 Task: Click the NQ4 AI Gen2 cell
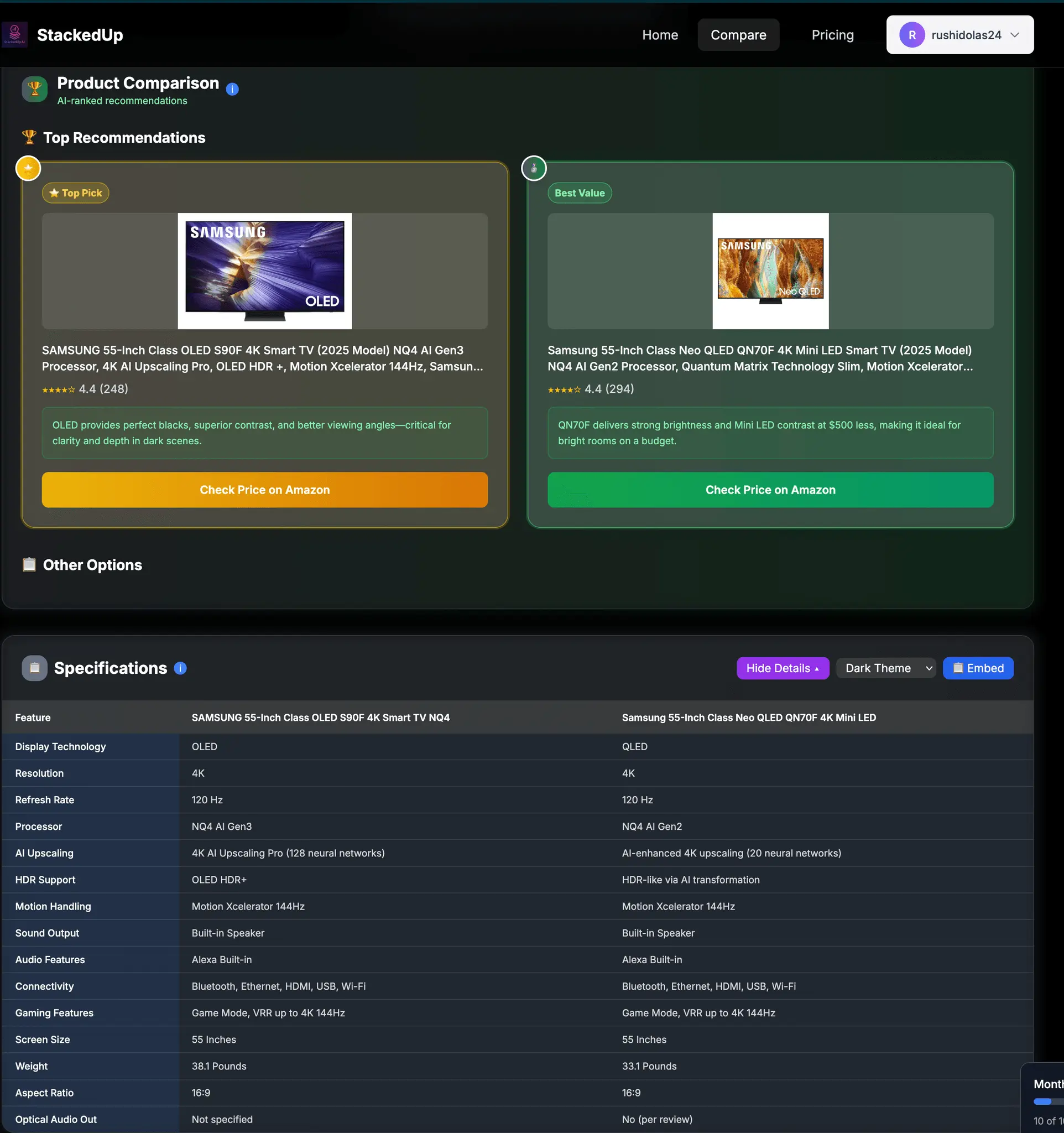pyautogui.click(x=651, y=827)
